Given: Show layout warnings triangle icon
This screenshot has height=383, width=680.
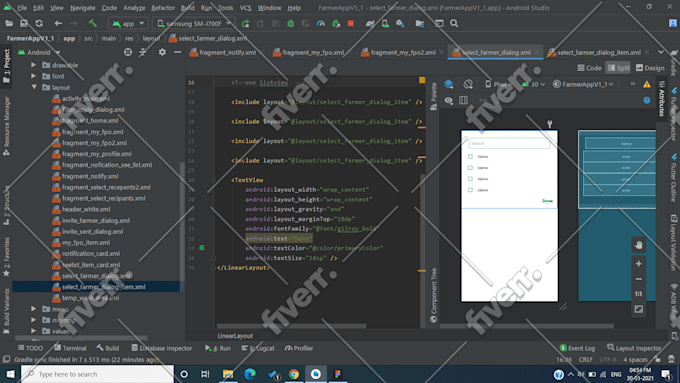Looking at the screenshot, I should (x=647, y=84).
